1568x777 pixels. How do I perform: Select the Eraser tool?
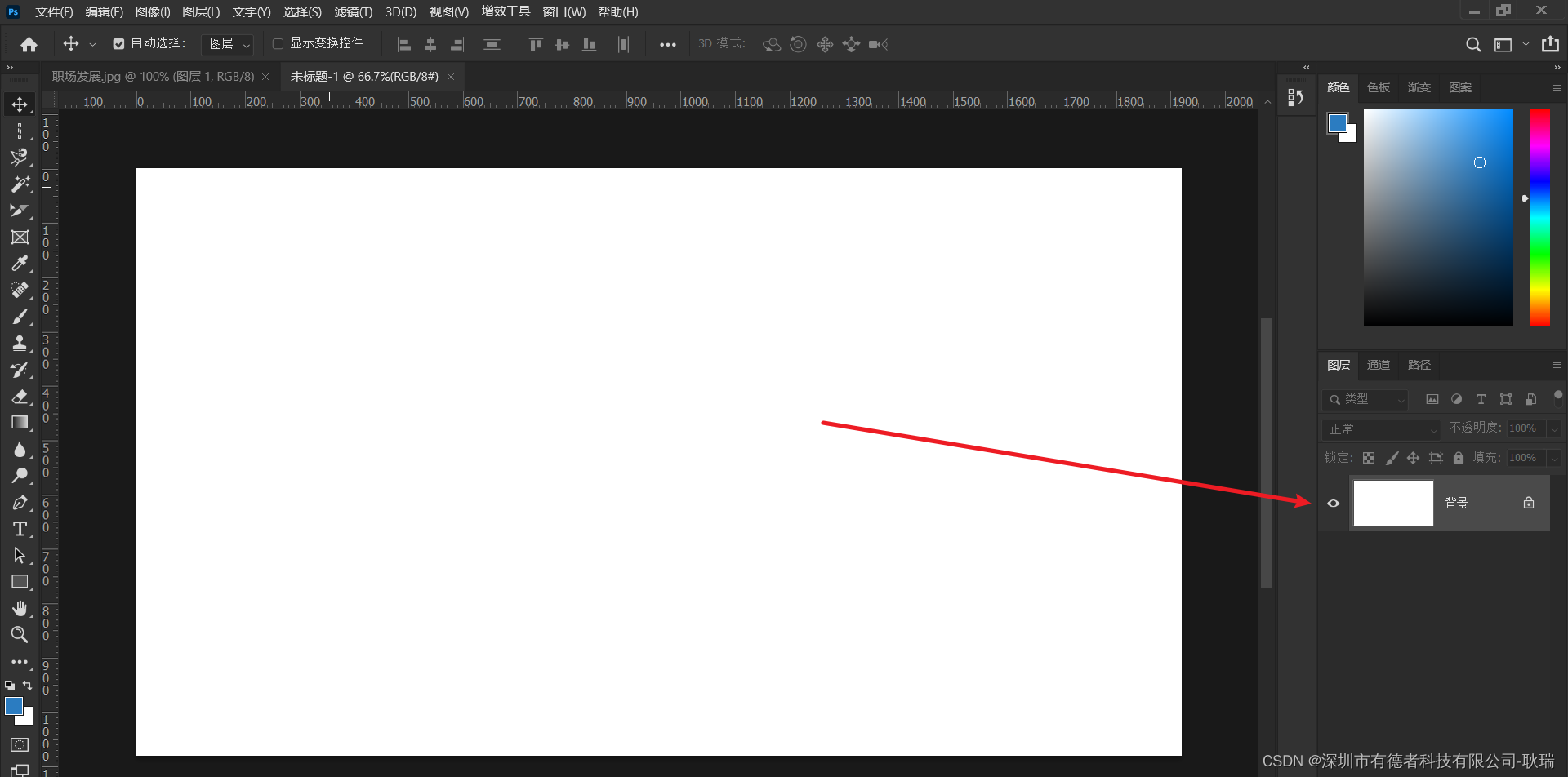(x=20, y=396)
